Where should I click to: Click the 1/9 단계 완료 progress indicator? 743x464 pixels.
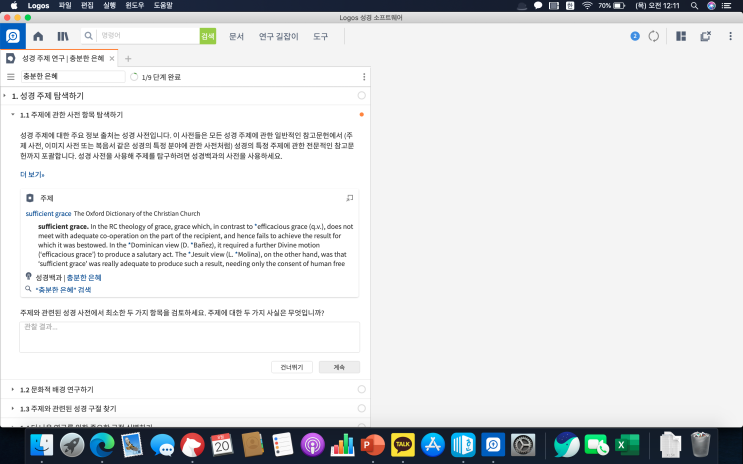point(155,77)
